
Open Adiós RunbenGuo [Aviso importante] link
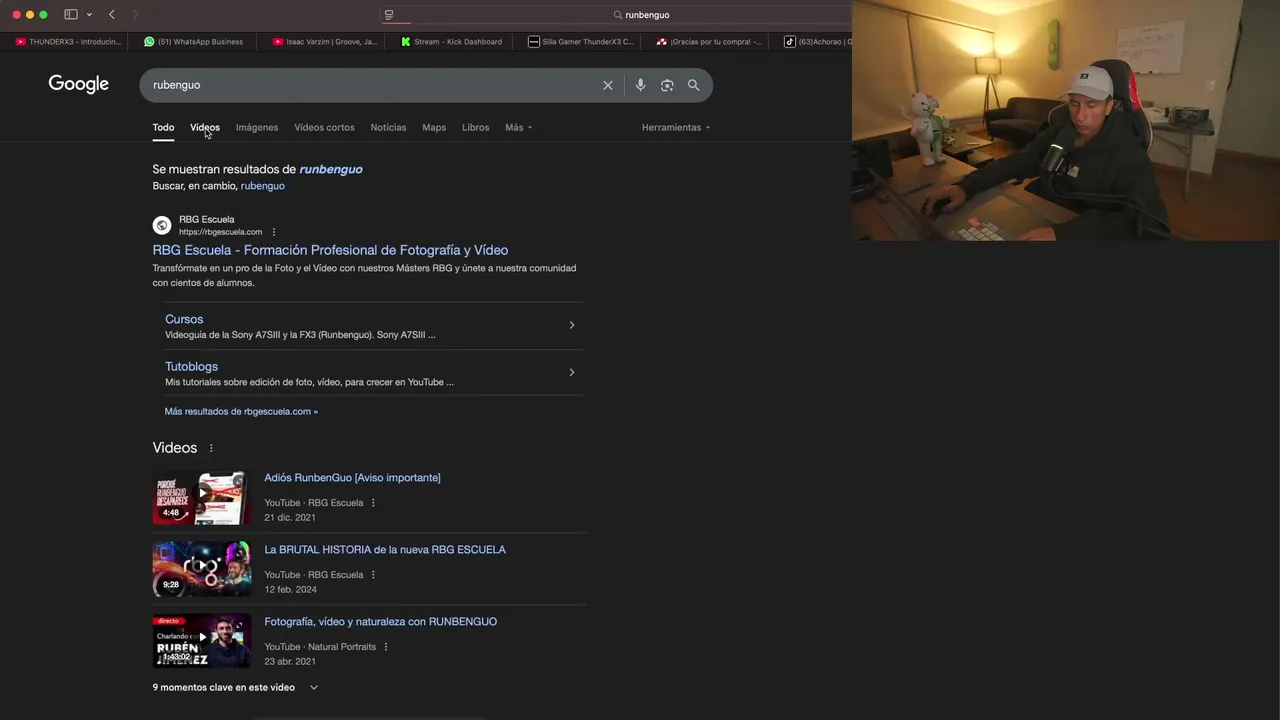tap(352, 478)
